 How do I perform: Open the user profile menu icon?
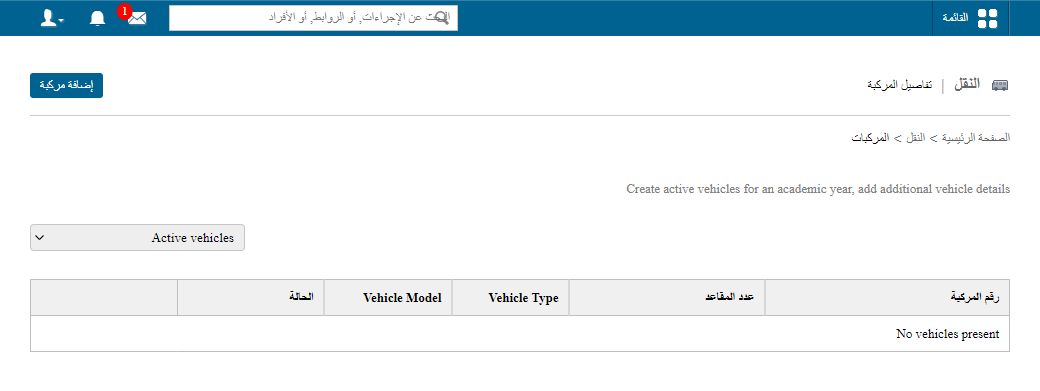52,18
